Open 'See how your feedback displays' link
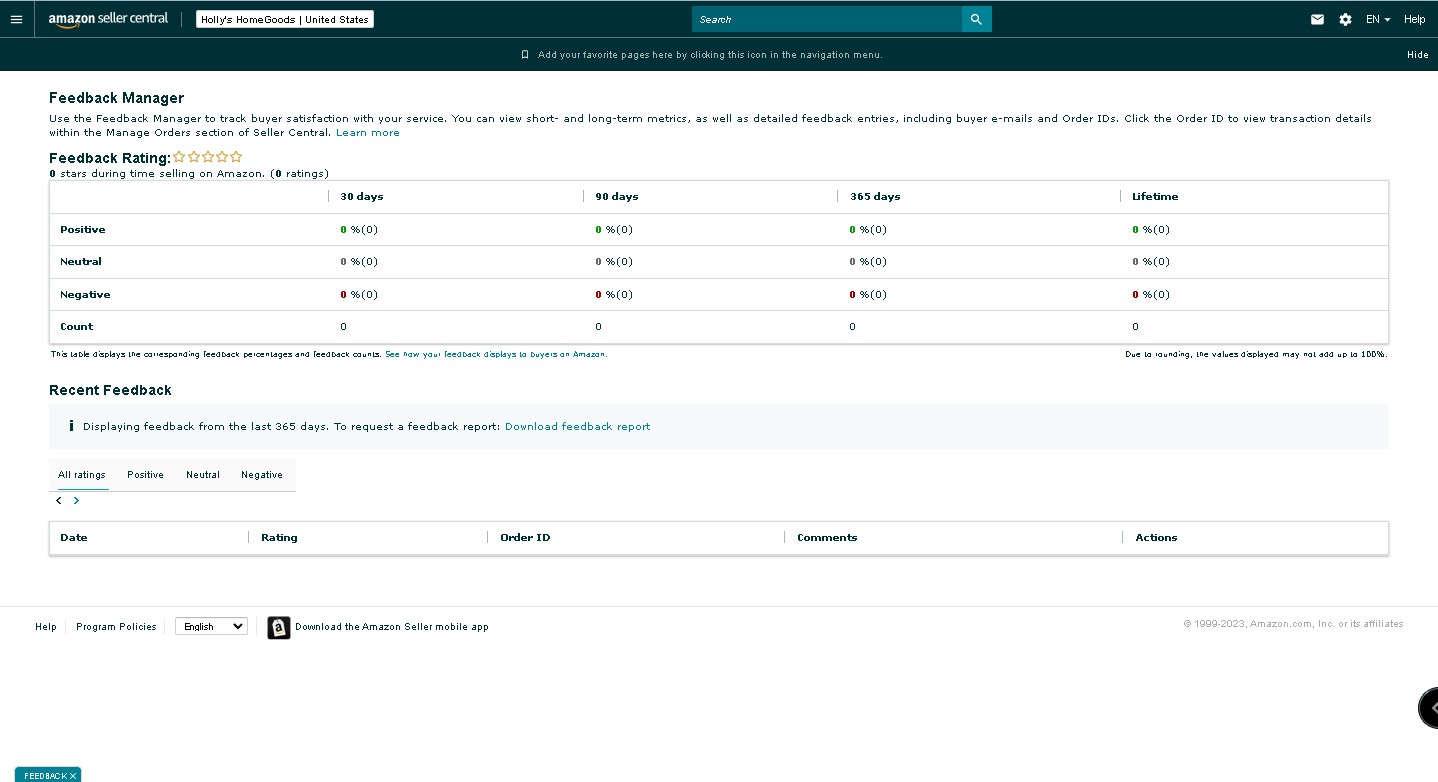This screenshot has height=782, width=1438. click(x=496, y=354)
